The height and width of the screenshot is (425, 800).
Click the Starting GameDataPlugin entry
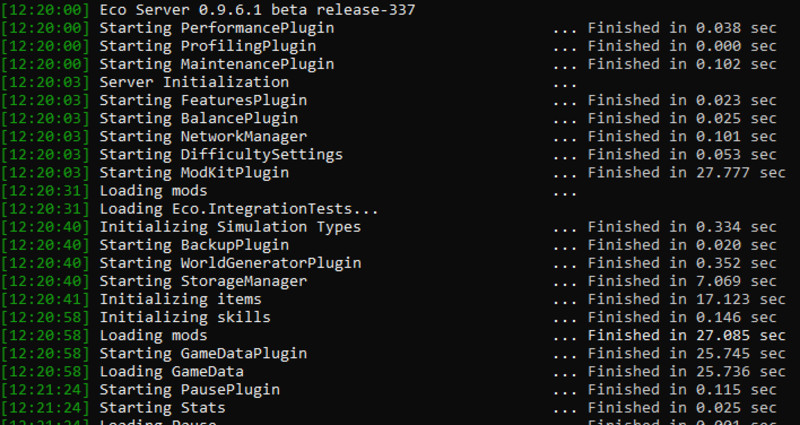coord(203,354)
